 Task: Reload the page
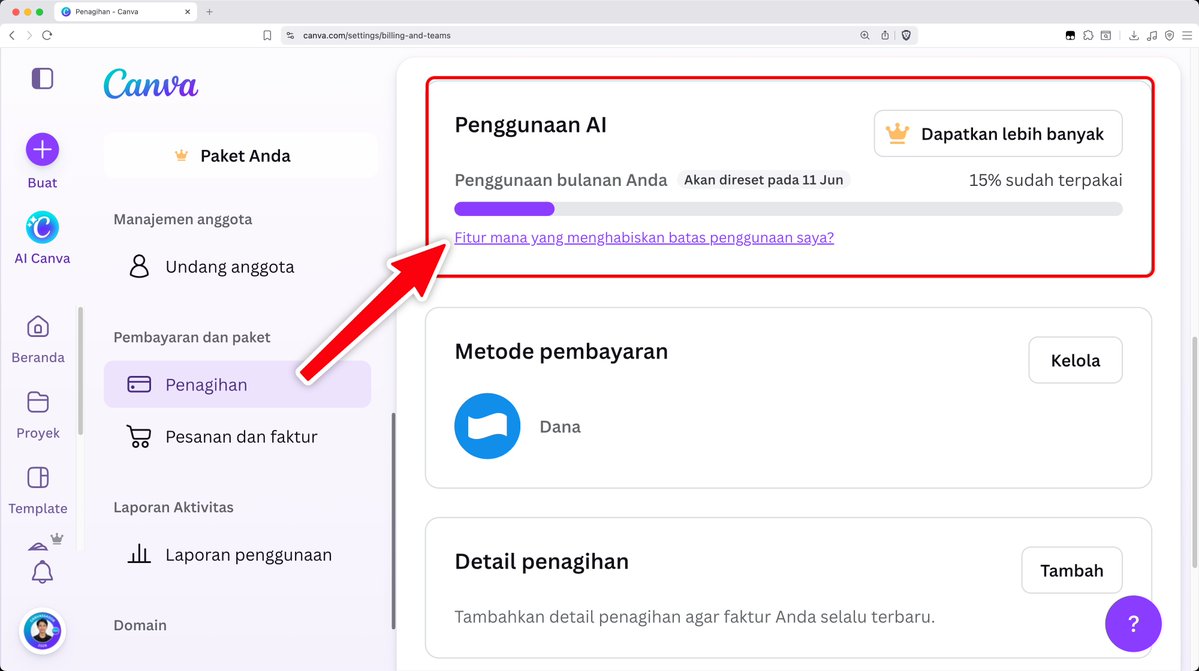47,35
